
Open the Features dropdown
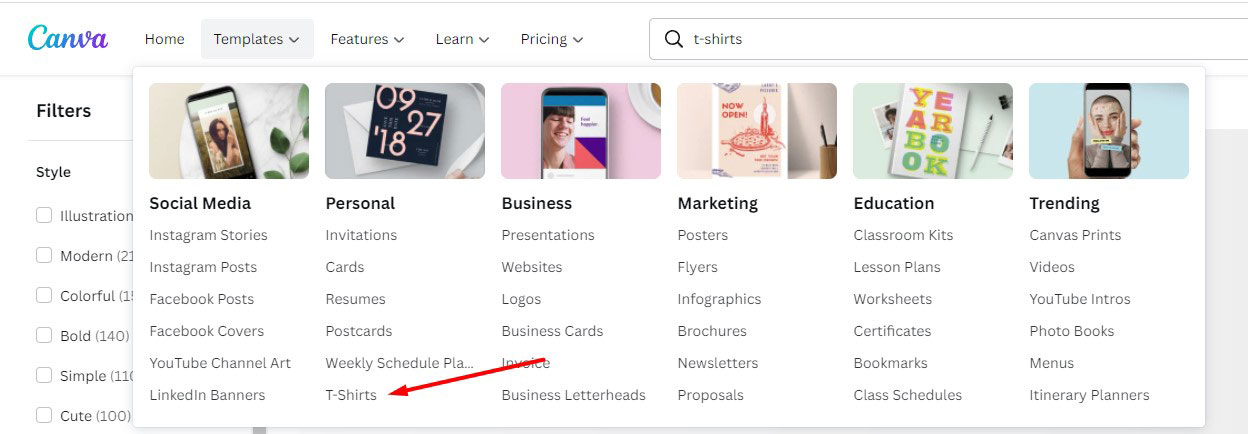pyautogui.click(x=367, y=39)
